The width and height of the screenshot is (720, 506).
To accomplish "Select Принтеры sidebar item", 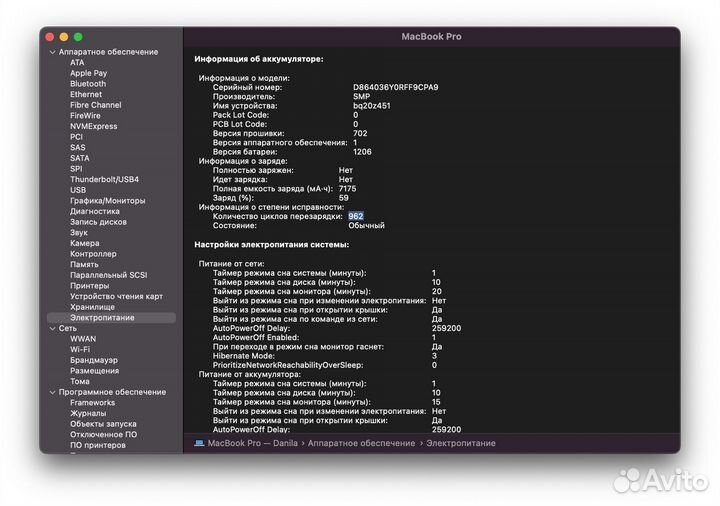I will click(x=90, y=286).
